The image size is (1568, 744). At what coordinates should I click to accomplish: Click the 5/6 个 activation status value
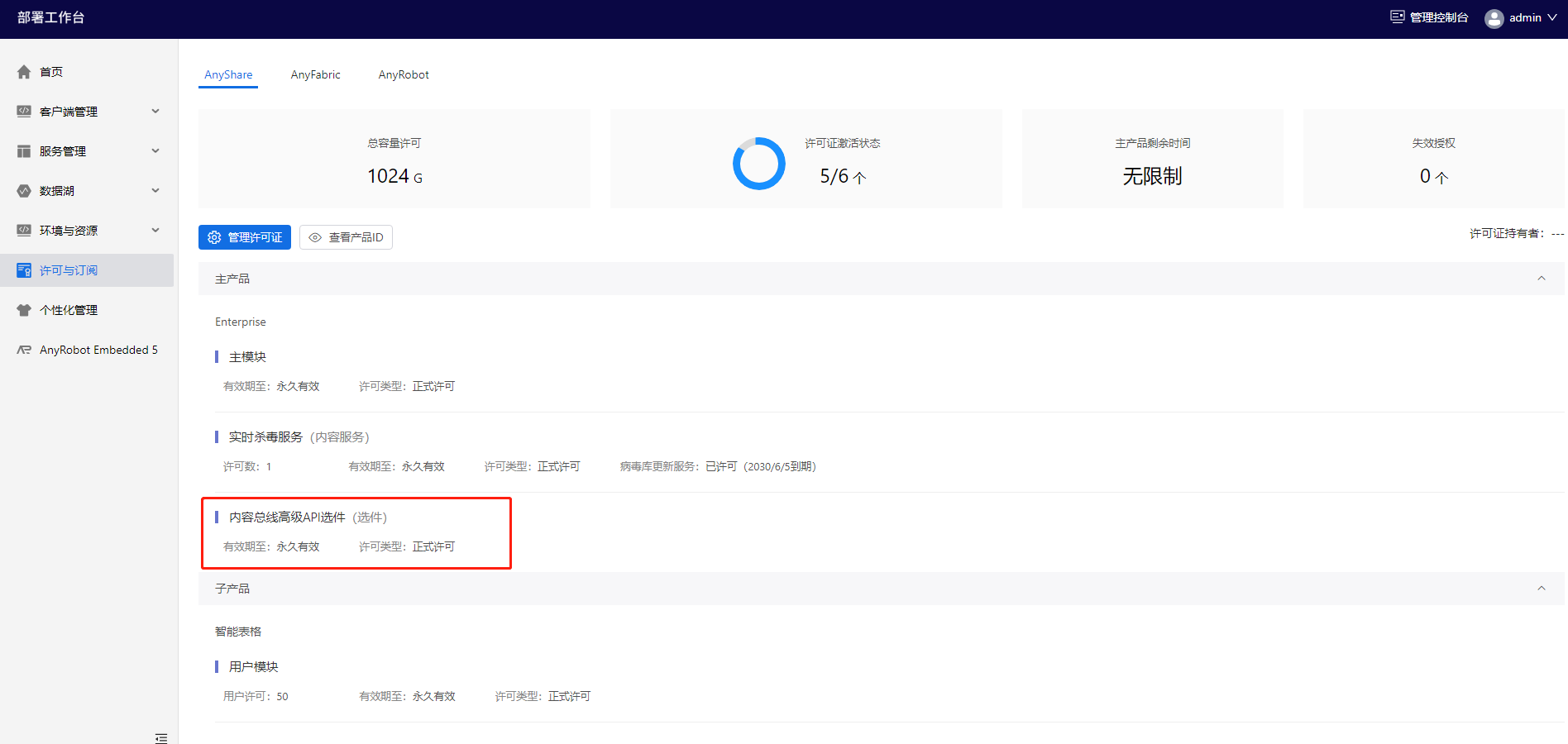coord(843,176)
